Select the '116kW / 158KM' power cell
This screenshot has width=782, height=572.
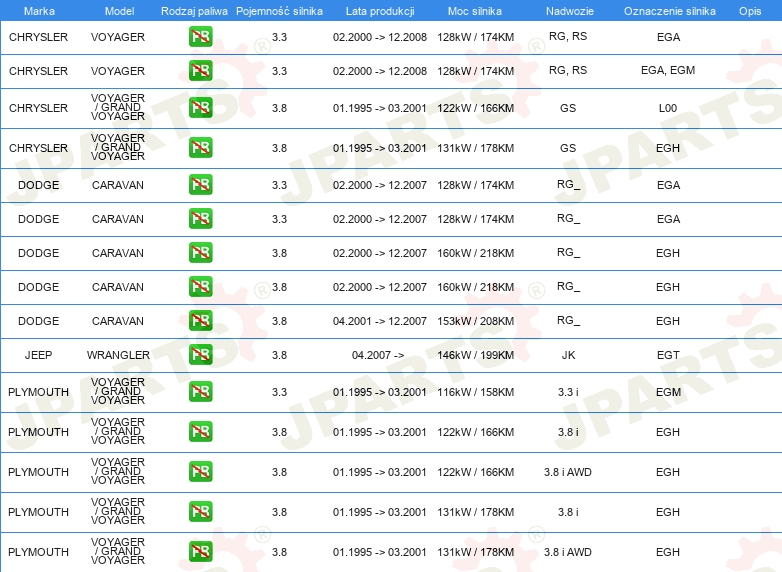click(x=476, y=392)
